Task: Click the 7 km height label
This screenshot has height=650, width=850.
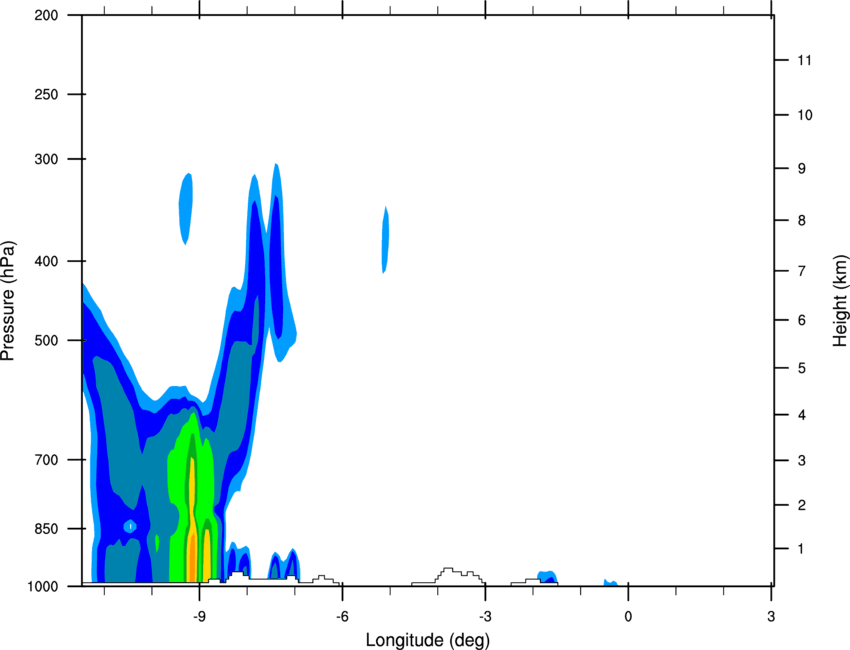Action: 801,271
